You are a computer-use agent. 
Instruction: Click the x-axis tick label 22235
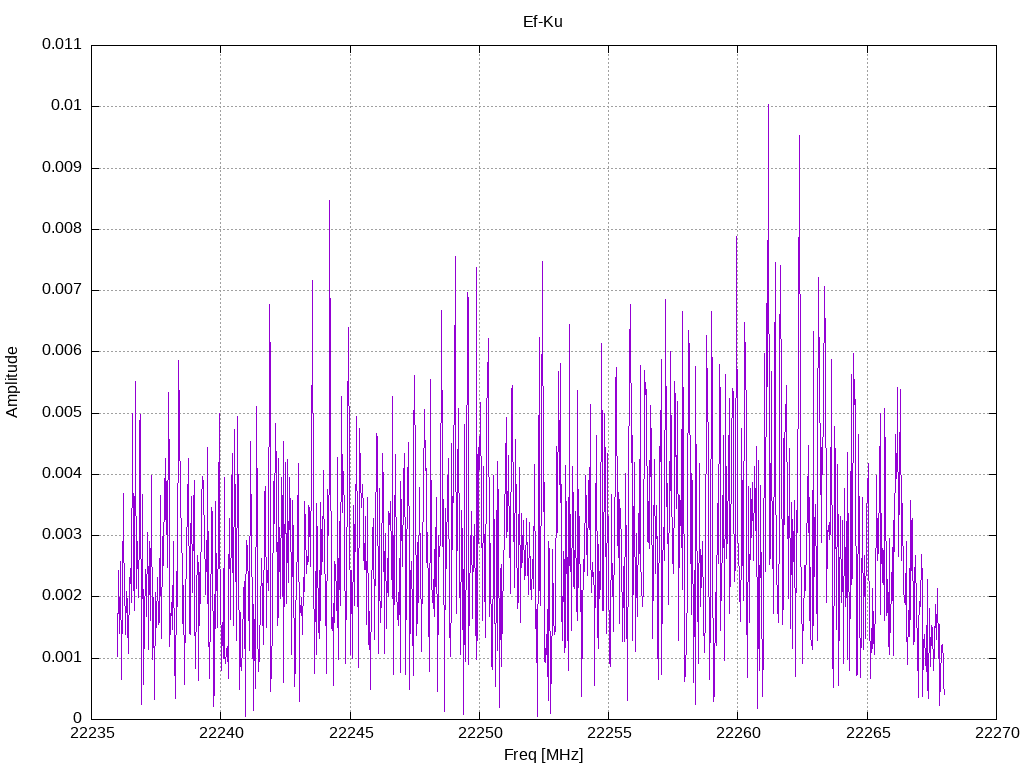[x=92, y=733]
